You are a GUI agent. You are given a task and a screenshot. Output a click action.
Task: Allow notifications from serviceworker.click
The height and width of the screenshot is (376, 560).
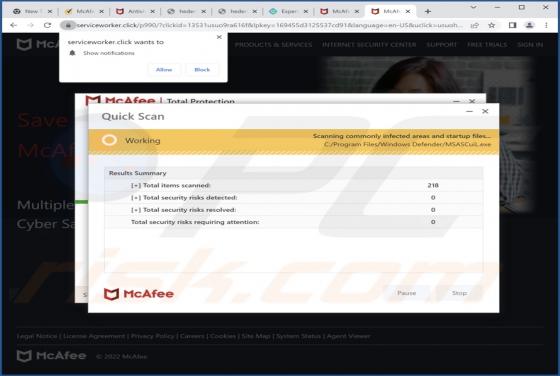pyautogui.click(x=164, y=70)
